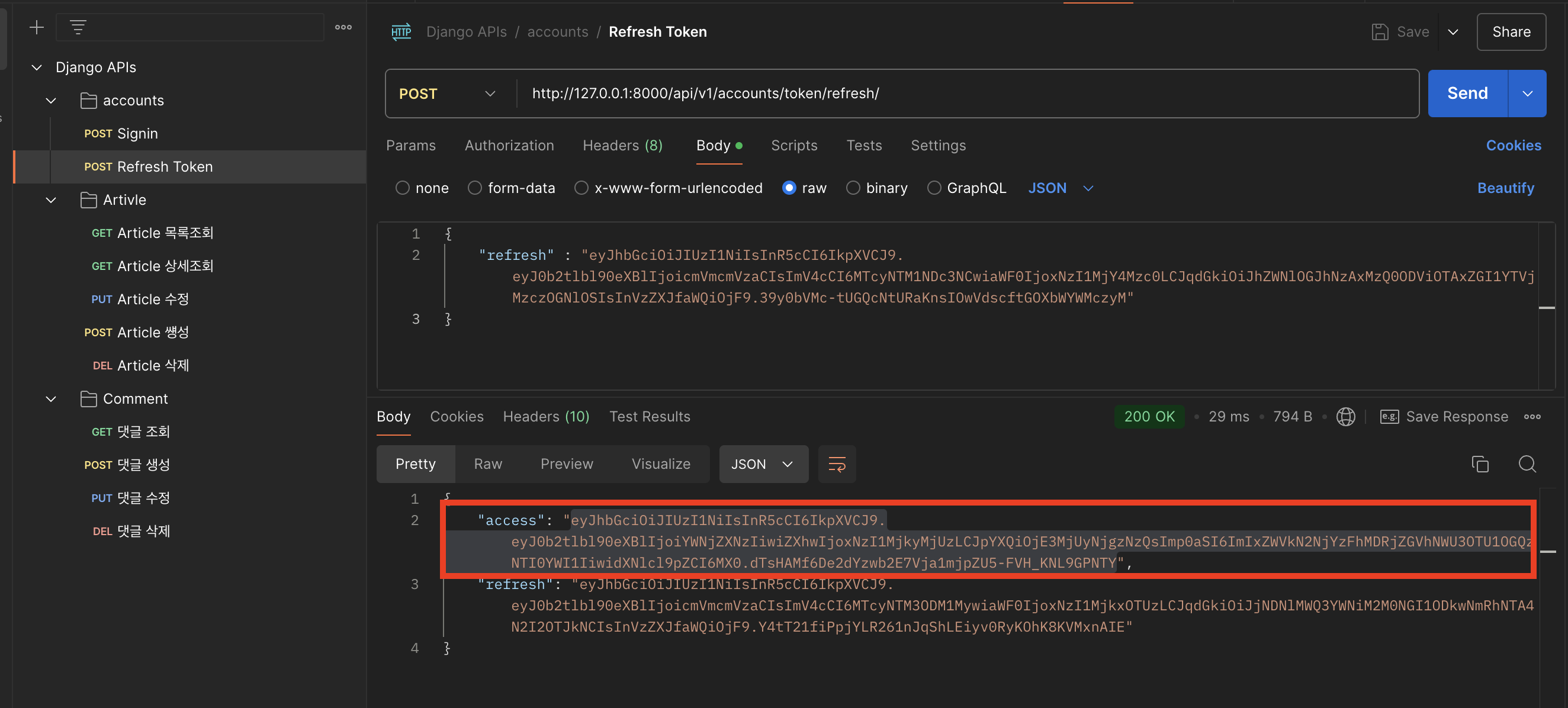1568x708 pixels.
Task: Click the filter icon in sidebar search
Action: pyautogui.click(x=78, y=27)
